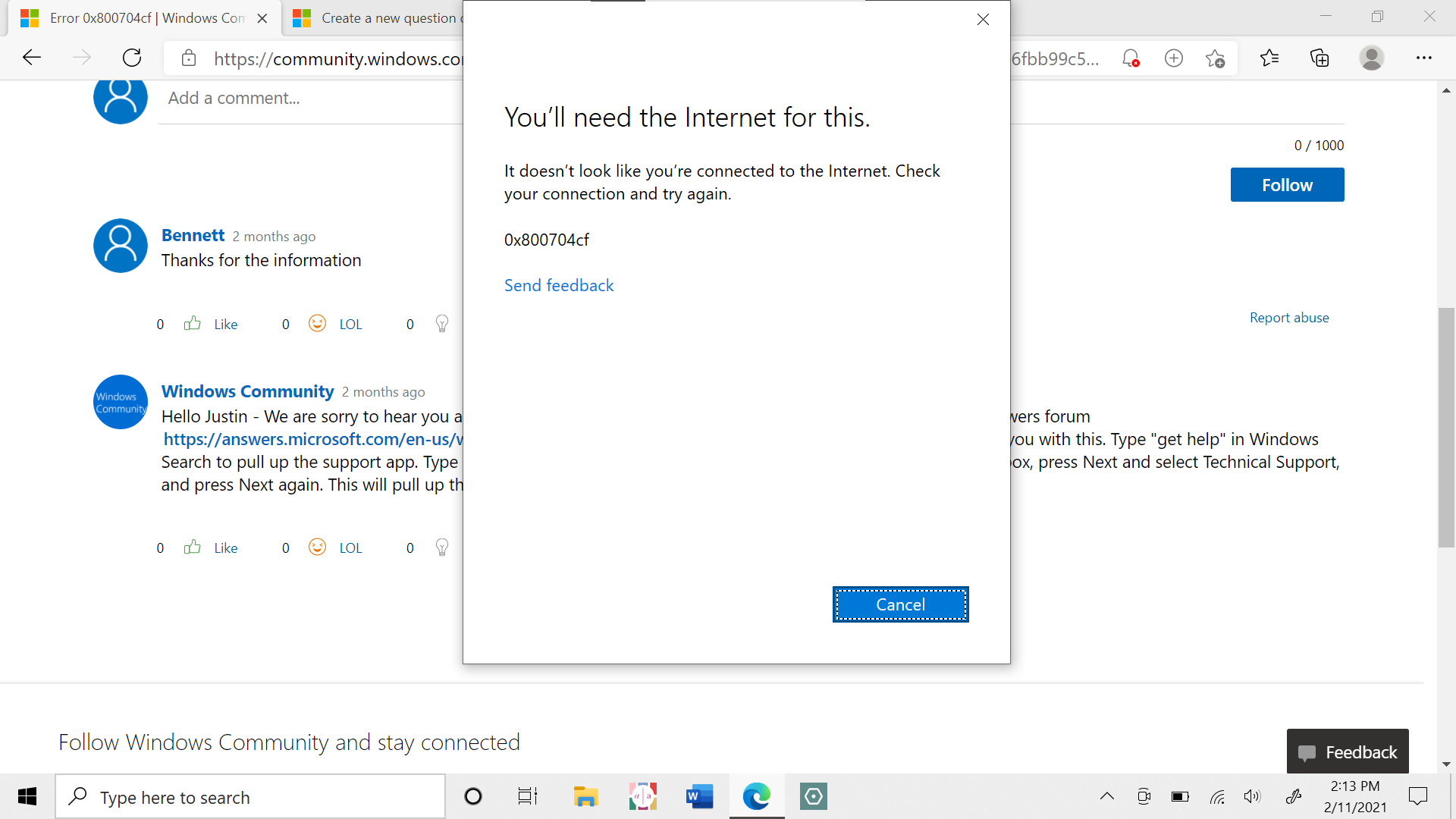Click the page vertical scrollbar thumb
Screen dimensions: 1456x819
pos(1446,427)
